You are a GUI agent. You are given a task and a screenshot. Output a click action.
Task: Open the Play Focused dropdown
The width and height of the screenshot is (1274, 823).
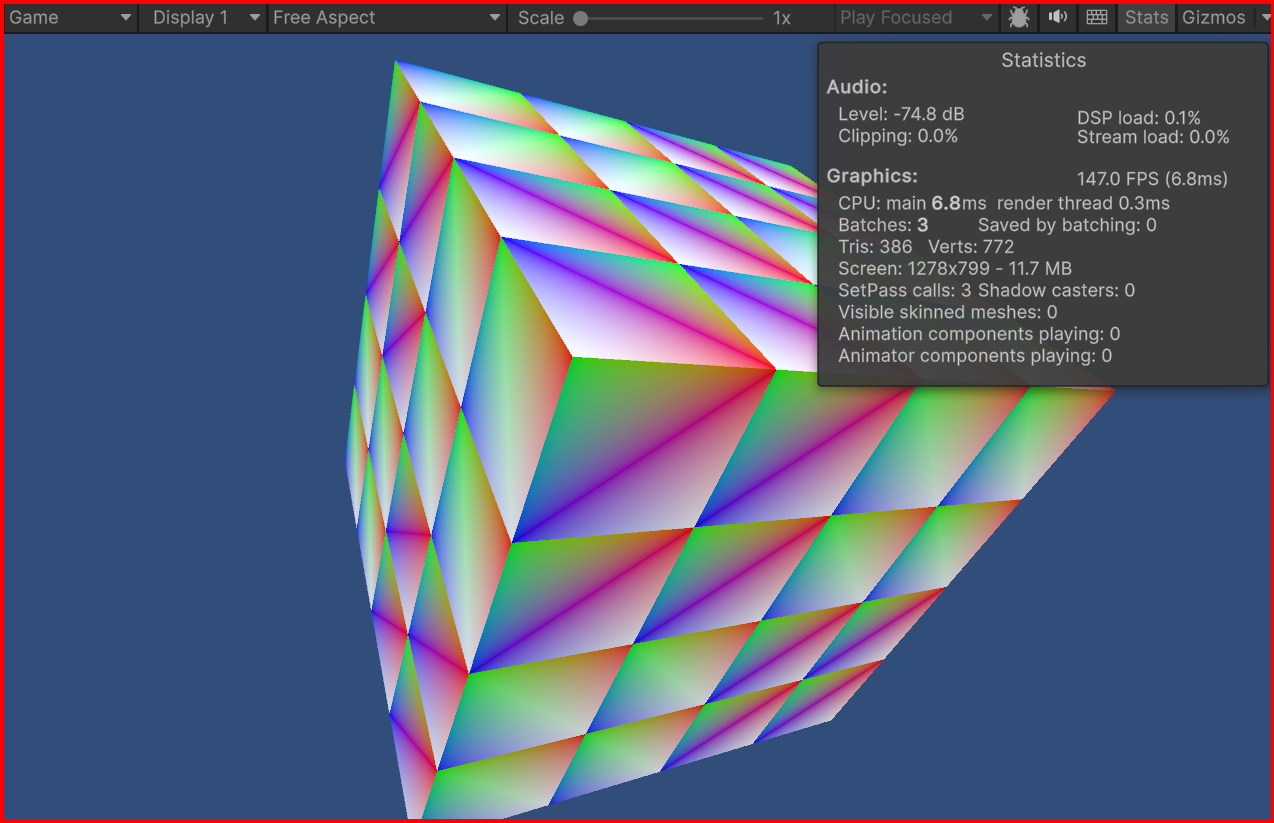[916, 18]
